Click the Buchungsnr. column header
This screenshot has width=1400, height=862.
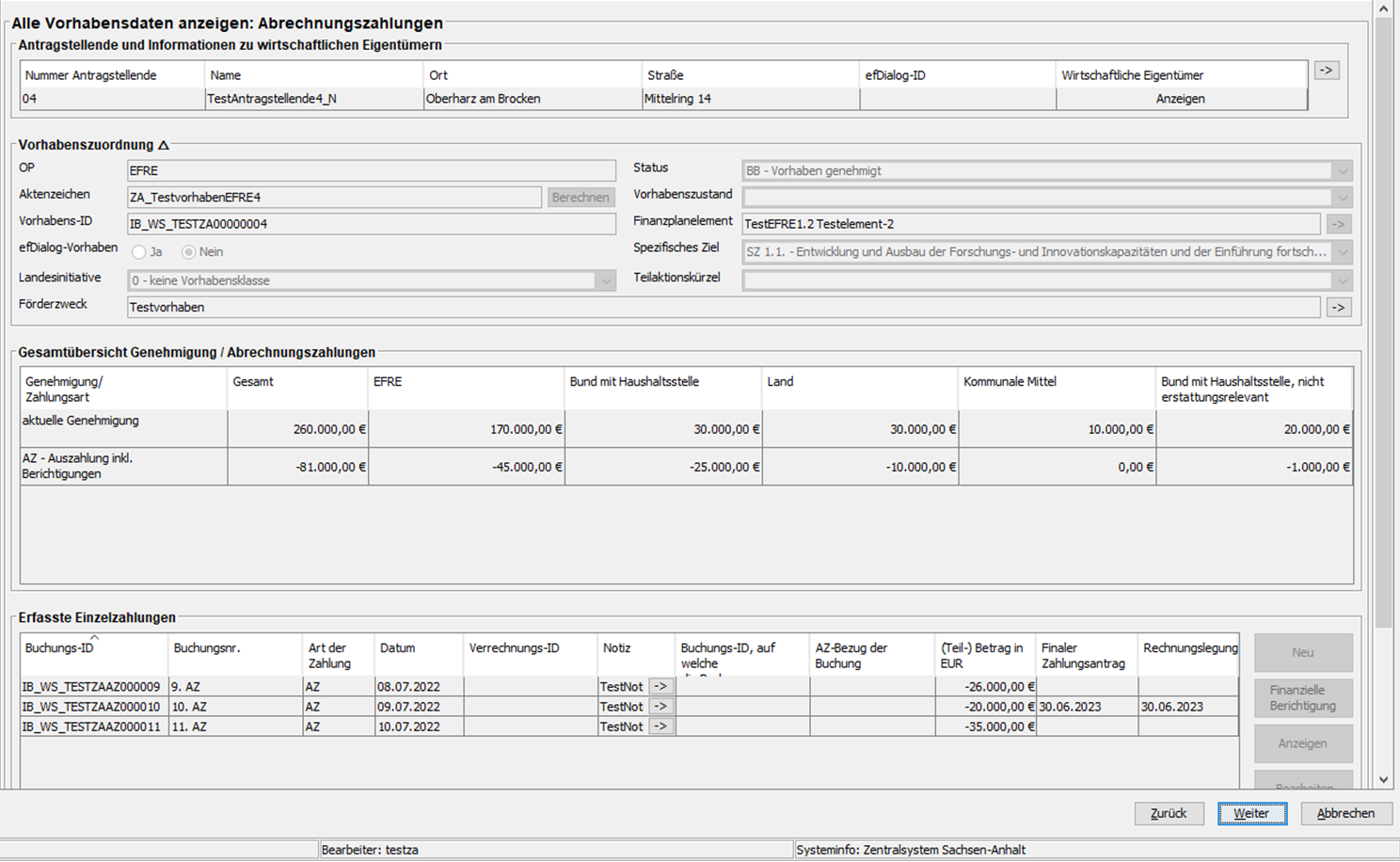235,654
